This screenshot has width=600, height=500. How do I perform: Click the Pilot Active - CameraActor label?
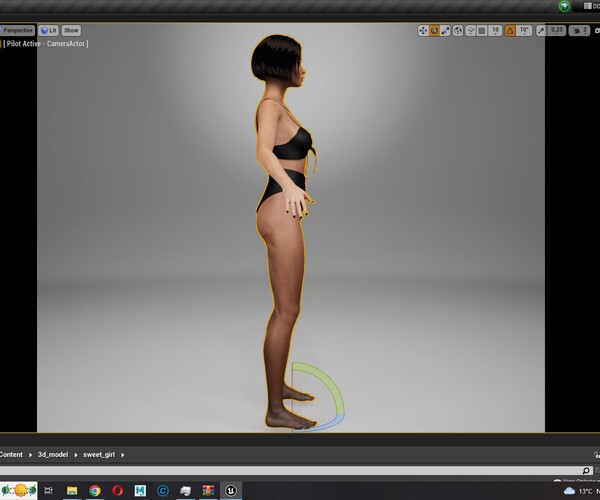tap(46, 44)
